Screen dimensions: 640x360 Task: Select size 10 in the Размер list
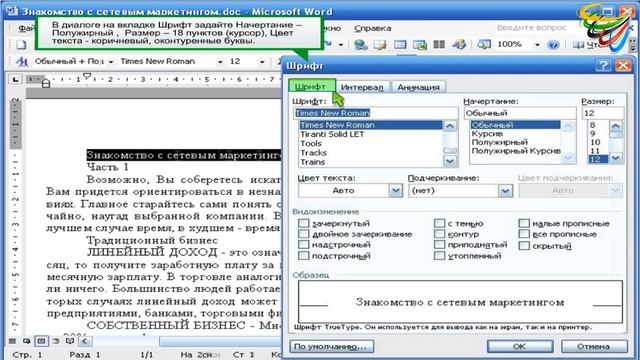point(595,142)
